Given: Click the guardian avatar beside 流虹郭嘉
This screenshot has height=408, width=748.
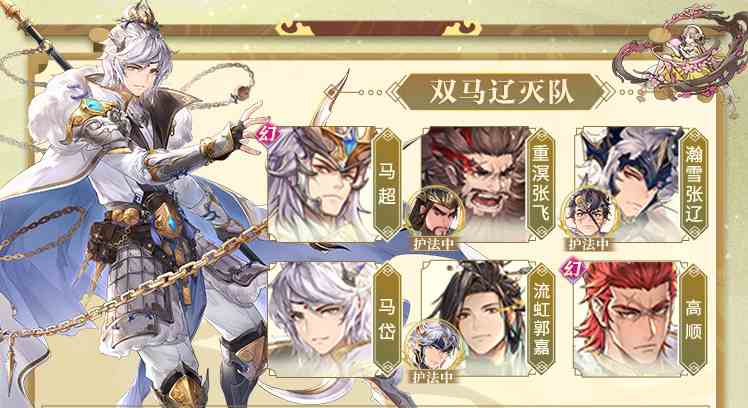Looking at the screenshot, I should tap(433, 345).
